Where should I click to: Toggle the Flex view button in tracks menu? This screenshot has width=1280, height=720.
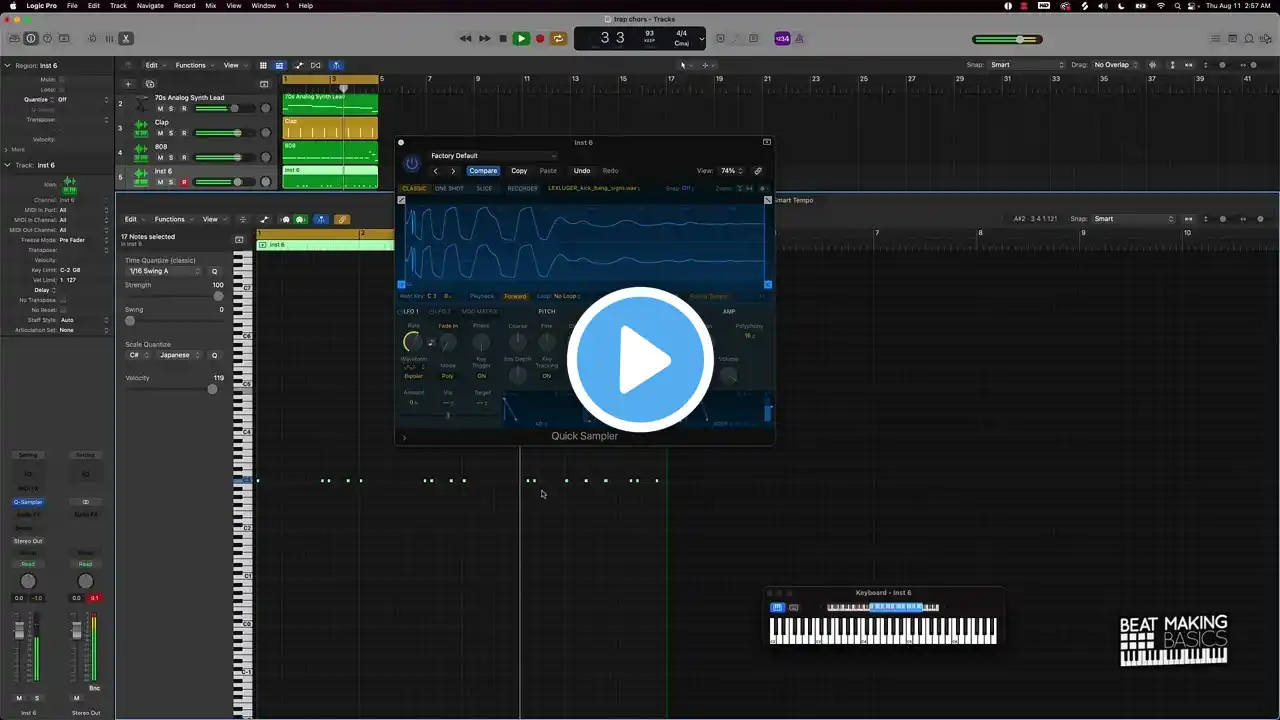click(x=318, y=65)
